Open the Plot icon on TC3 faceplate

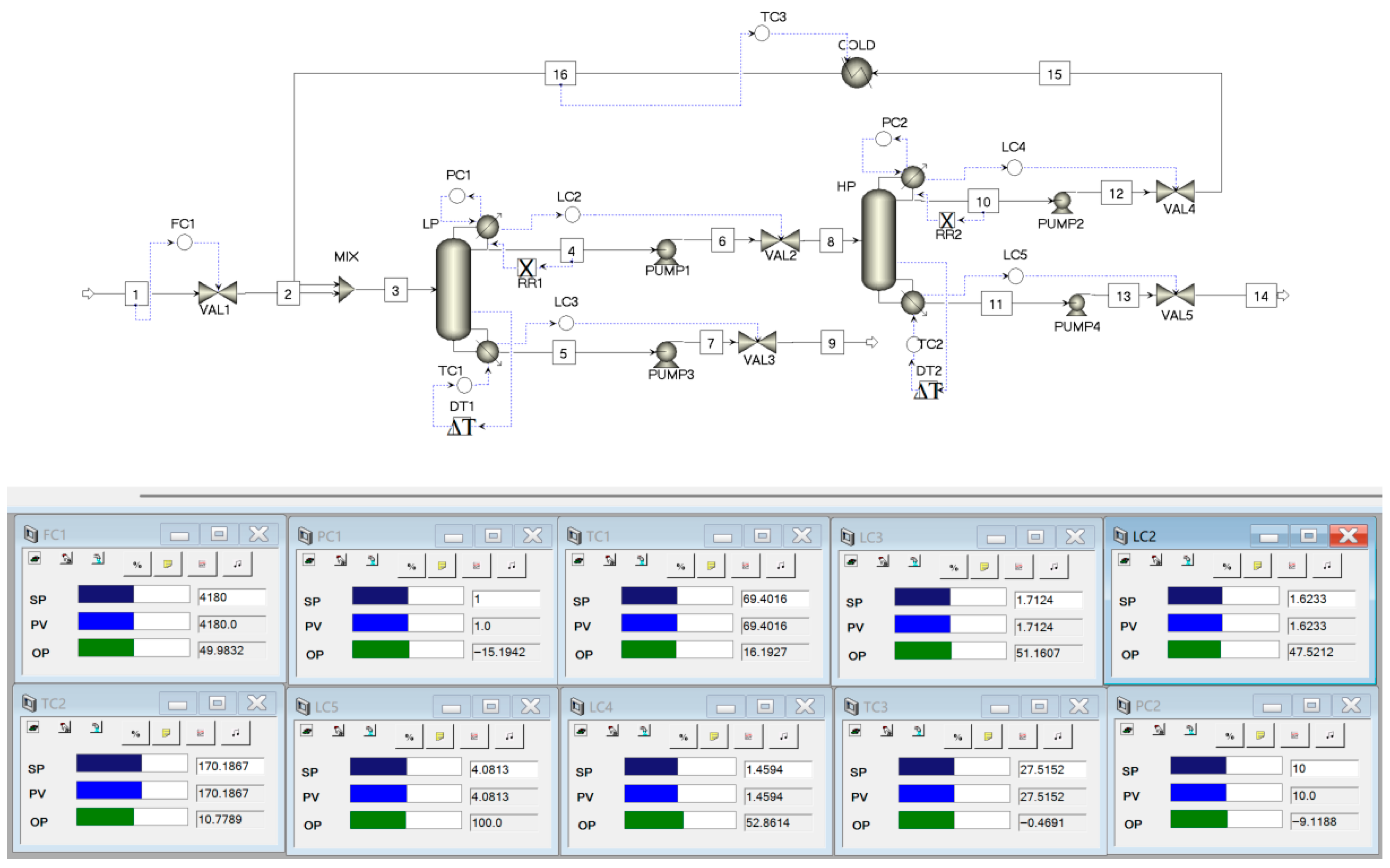[1023, 736]
